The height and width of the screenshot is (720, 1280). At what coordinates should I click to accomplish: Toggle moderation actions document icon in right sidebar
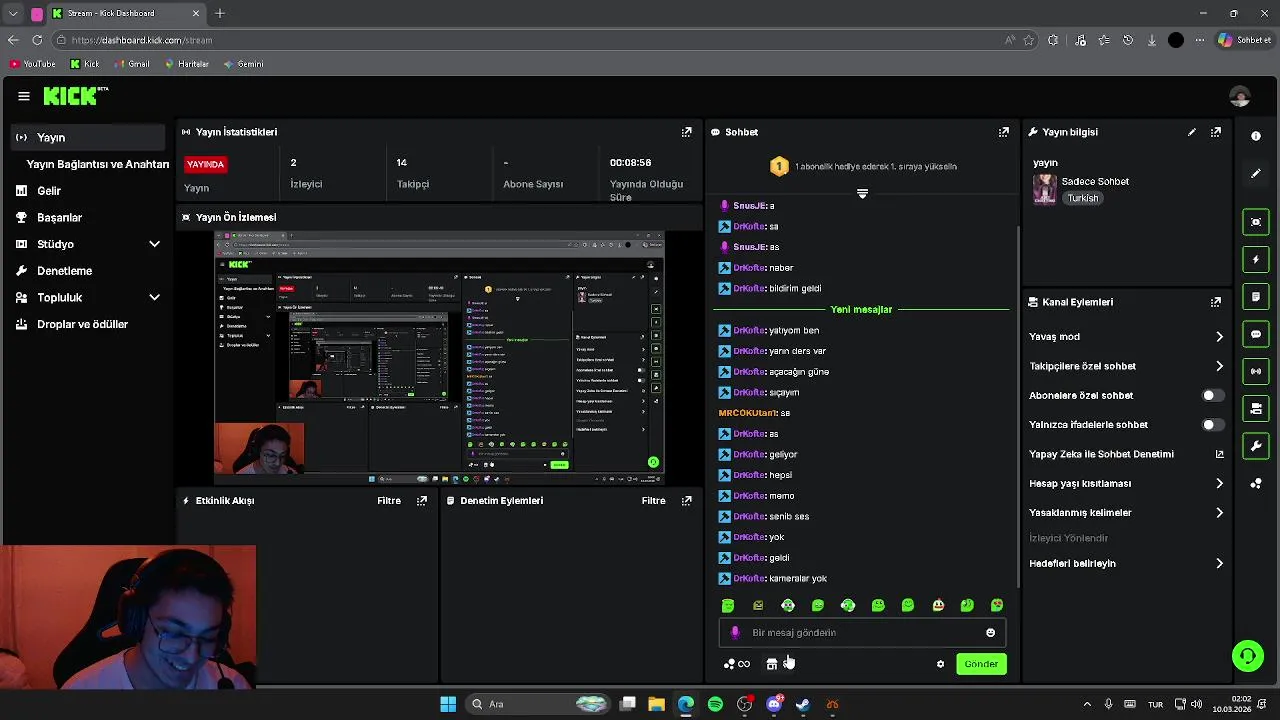tap(1256, 297)
